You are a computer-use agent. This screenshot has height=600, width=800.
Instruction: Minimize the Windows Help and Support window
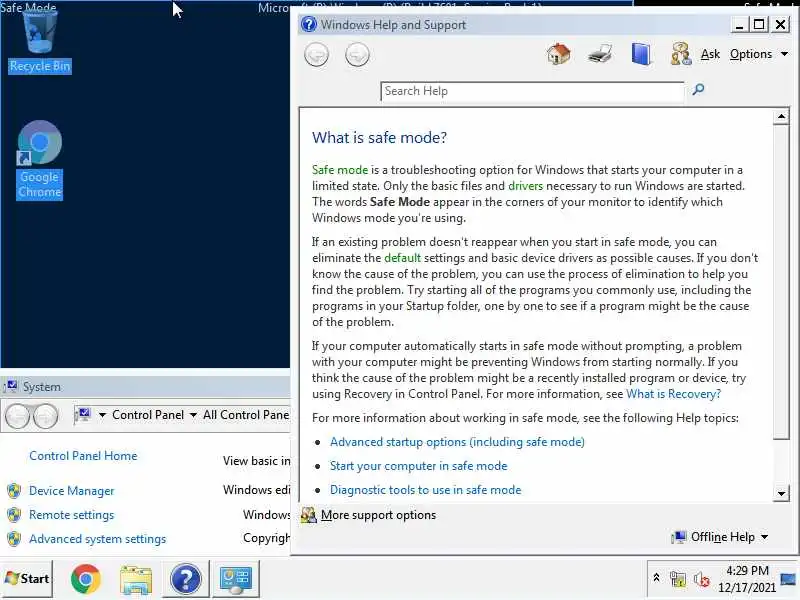click(x=739, y=24)
